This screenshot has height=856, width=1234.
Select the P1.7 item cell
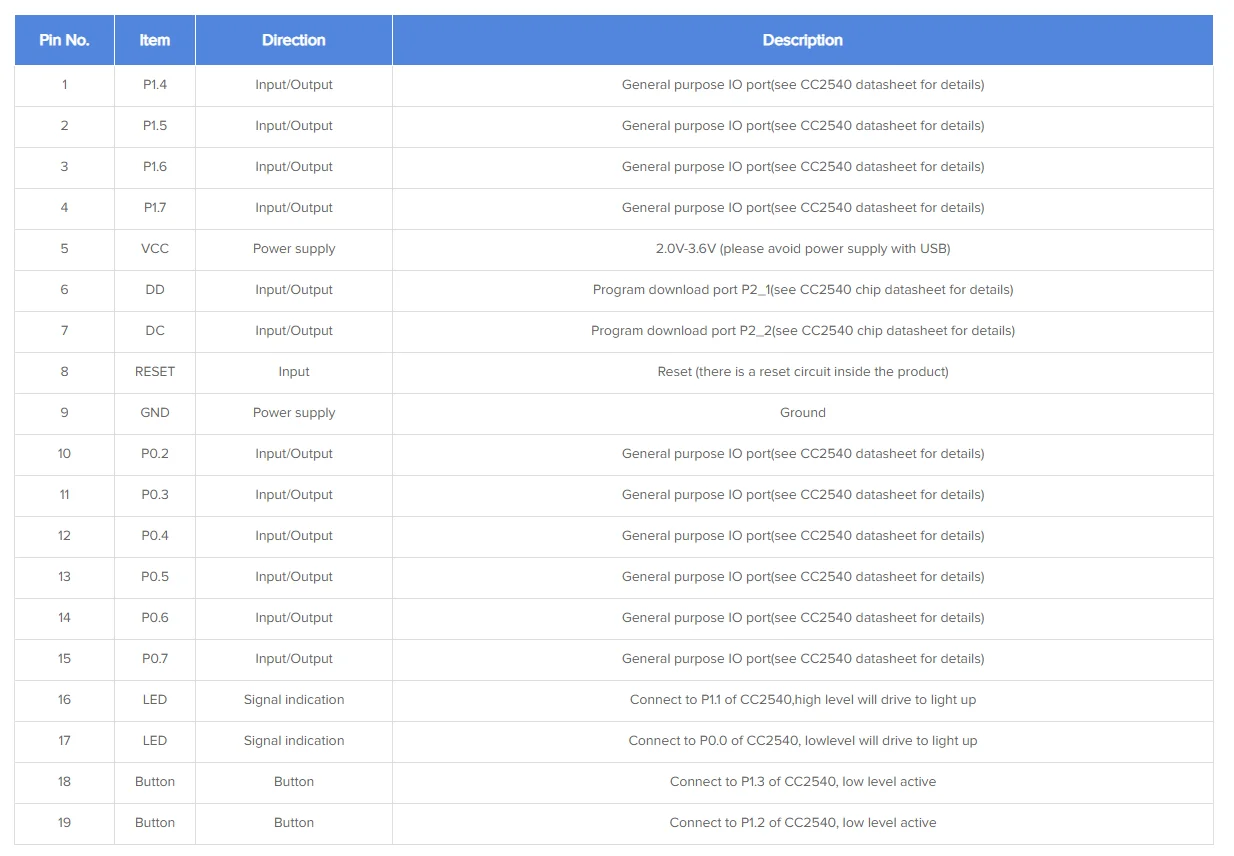155,208
